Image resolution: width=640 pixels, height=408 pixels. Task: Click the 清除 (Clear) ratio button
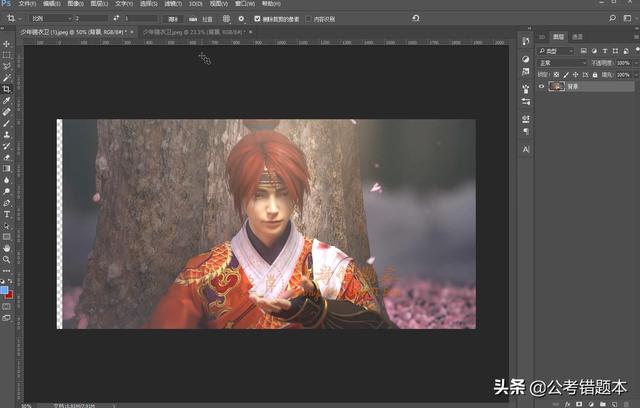point(173,19)
